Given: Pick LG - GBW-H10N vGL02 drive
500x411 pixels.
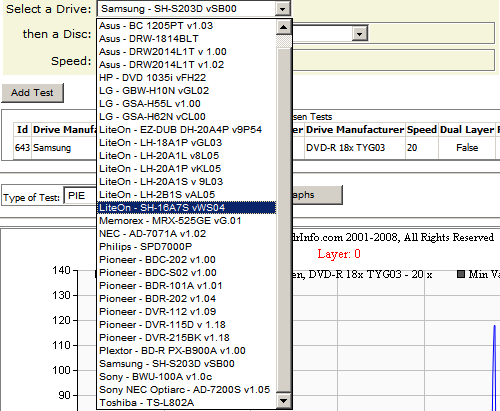Looking at the screenshot, I should coord(187,91).
